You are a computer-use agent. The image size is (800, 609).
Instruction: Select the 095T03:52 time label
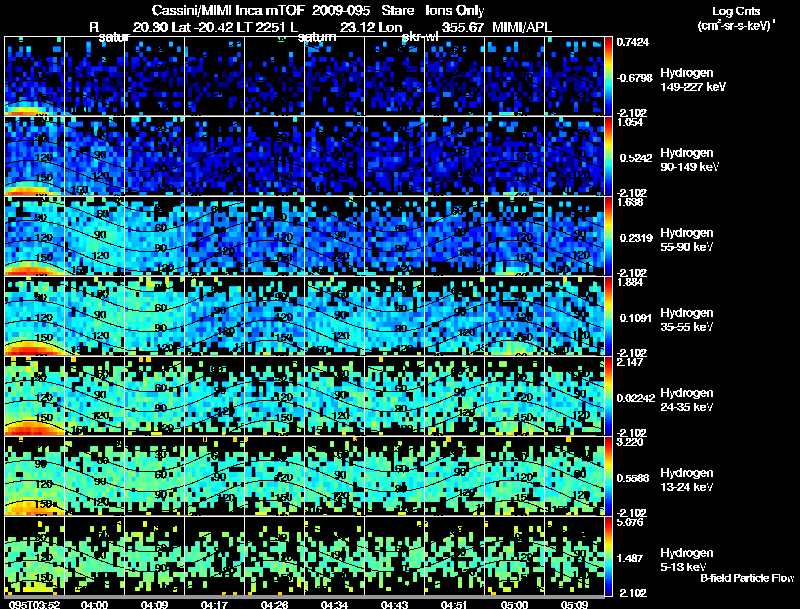(x=35, y=605)
